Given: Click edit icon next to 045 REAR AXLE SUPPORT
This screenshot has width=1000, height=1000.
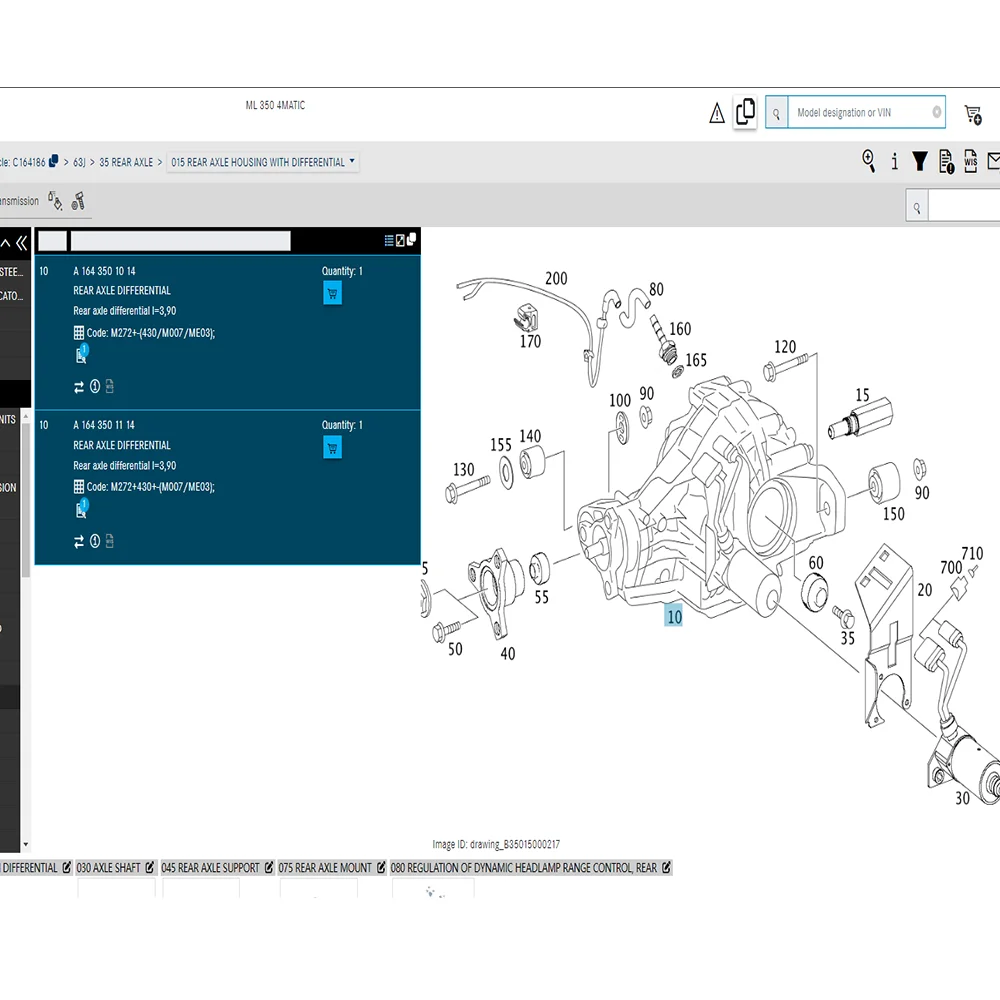Looking at the screenshot, I should tap(268, 867).
